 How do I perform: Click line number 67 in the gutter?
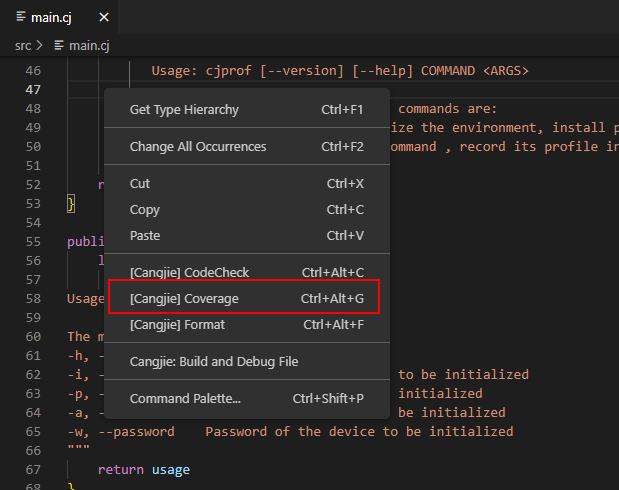(x=32, y=470)
